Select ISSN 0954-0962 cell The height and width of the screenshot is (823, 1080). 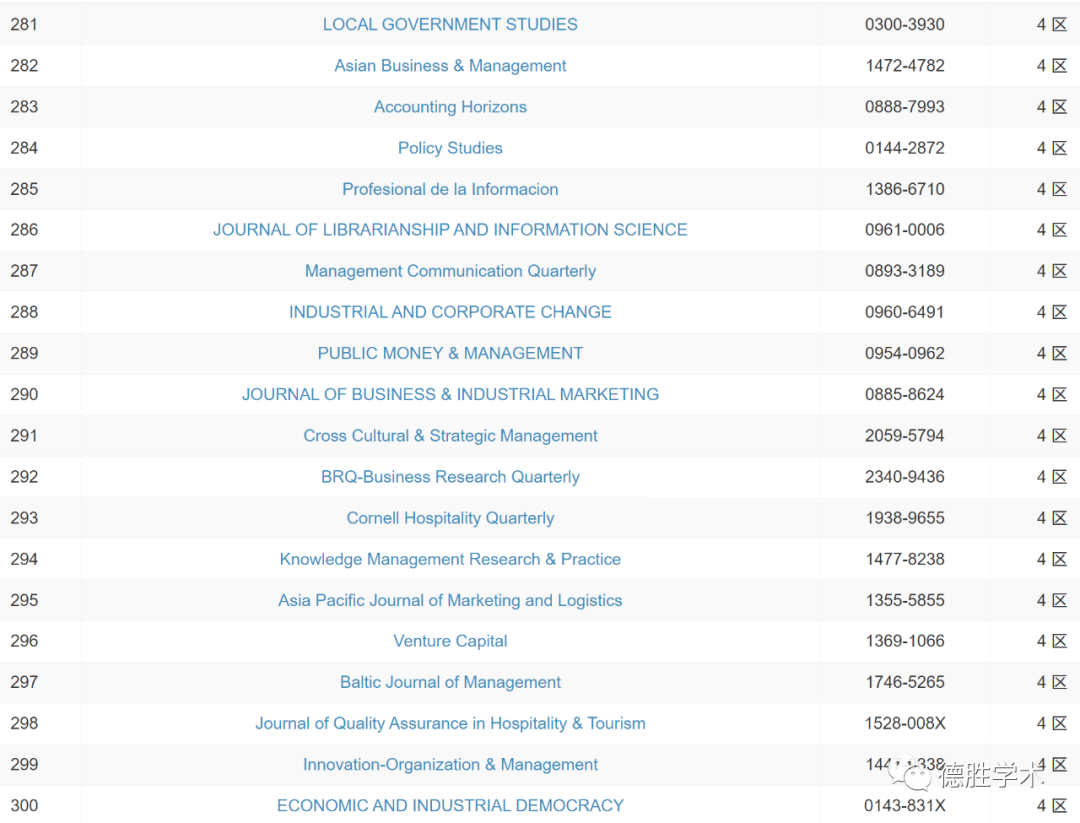point(904,353)
